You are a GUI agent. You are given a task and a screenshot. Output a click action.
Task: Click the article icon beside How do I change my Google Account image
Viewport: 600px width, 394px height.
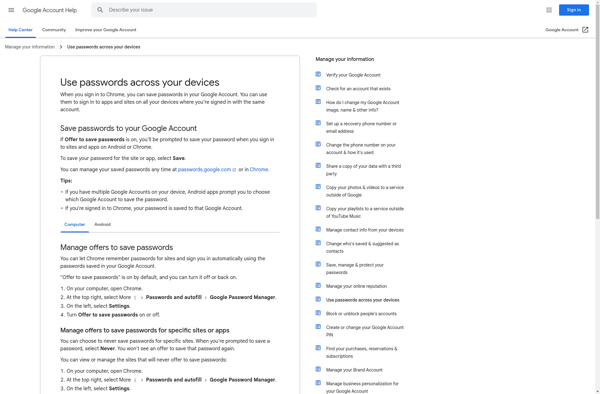click(x=318, y=102)
